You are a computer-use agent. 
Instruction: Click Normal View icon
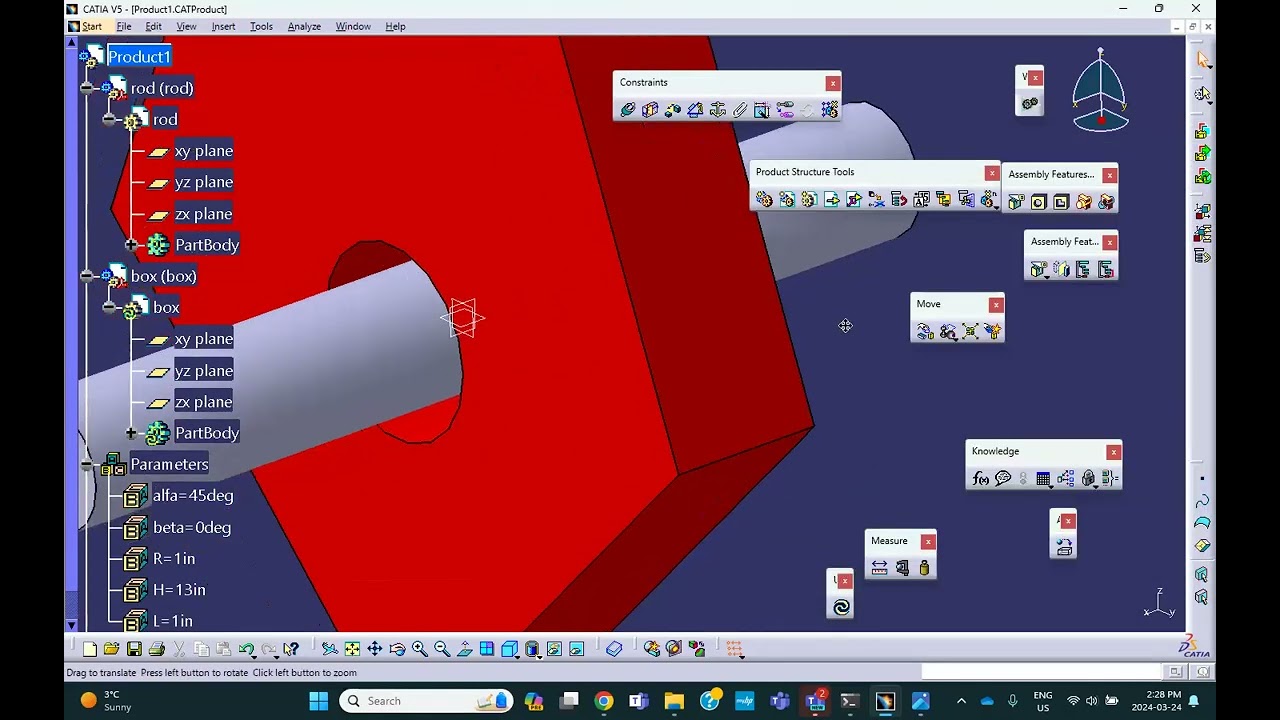[464, 649]
